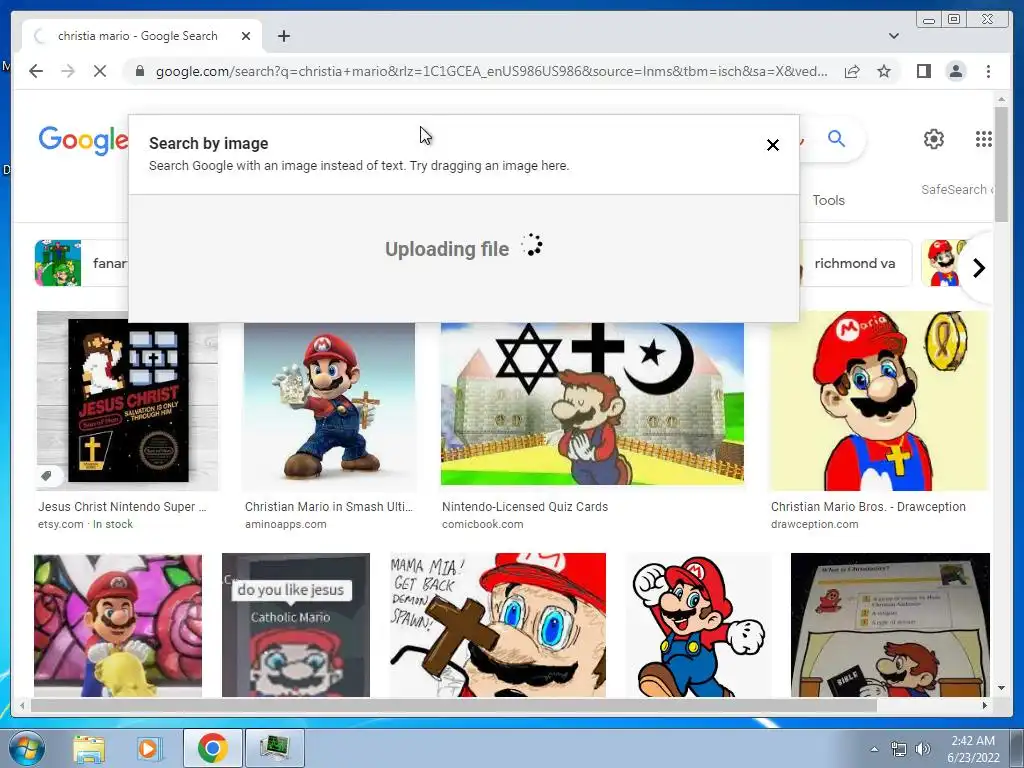Open the monitor app in taskbar
Image resolution: width=1024 pixels, height=768 pixels.
[274, 748]
